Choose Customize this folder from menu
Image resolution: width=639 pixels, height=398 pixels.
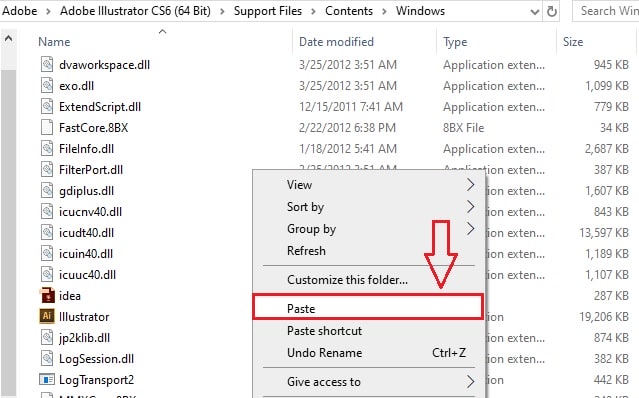tap(347, 280)
